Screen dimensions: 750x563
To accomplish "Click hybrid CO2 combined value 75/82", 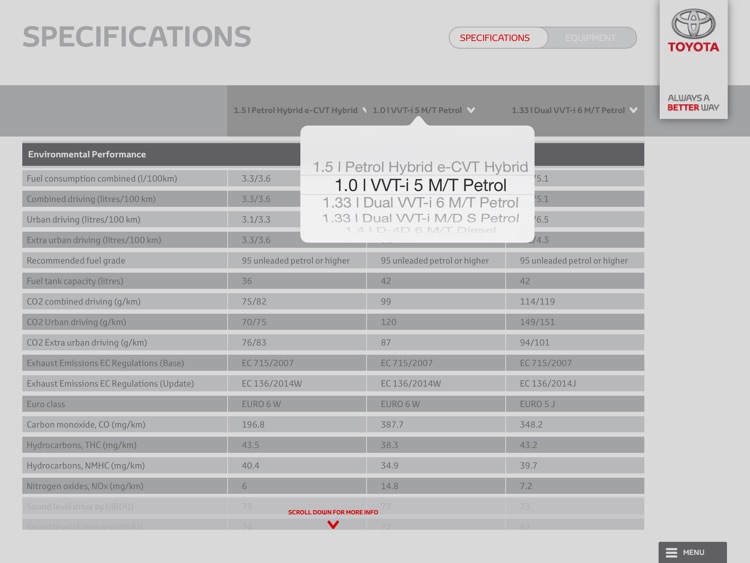I will coord(254,302).
